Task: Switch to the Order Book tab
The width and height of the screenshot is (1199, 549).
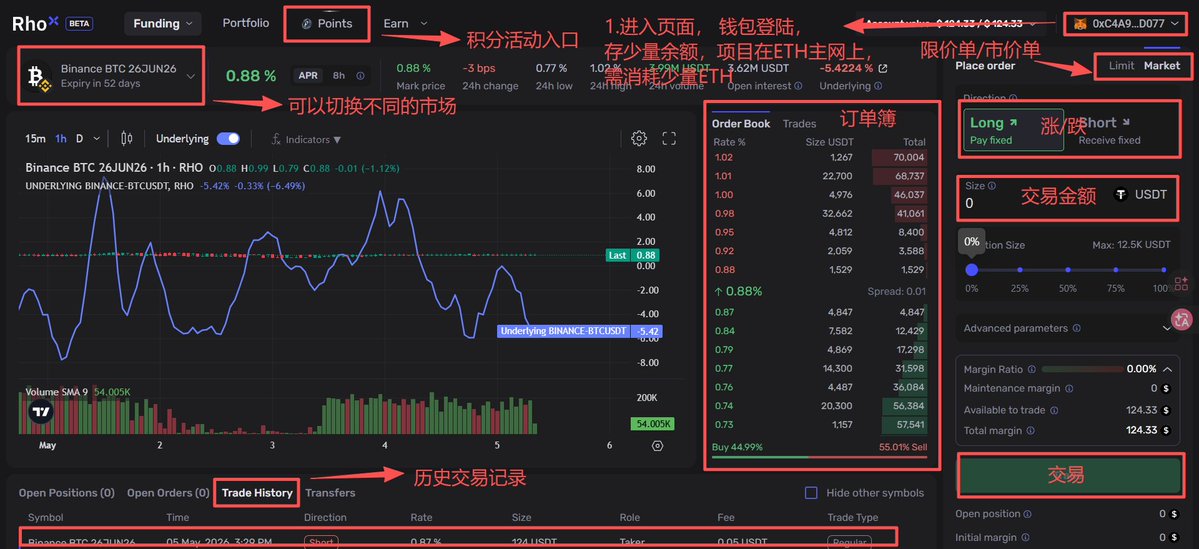Action: [x=741, y=123]
